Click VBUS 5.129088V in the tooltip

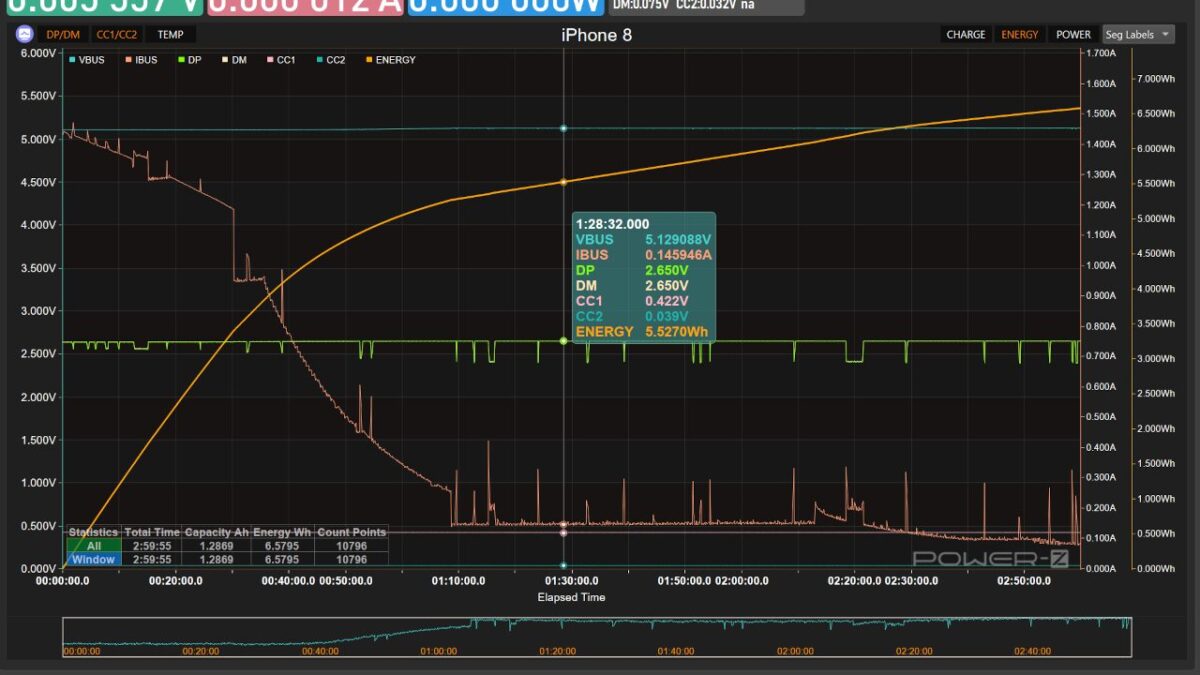click(644, 239)
